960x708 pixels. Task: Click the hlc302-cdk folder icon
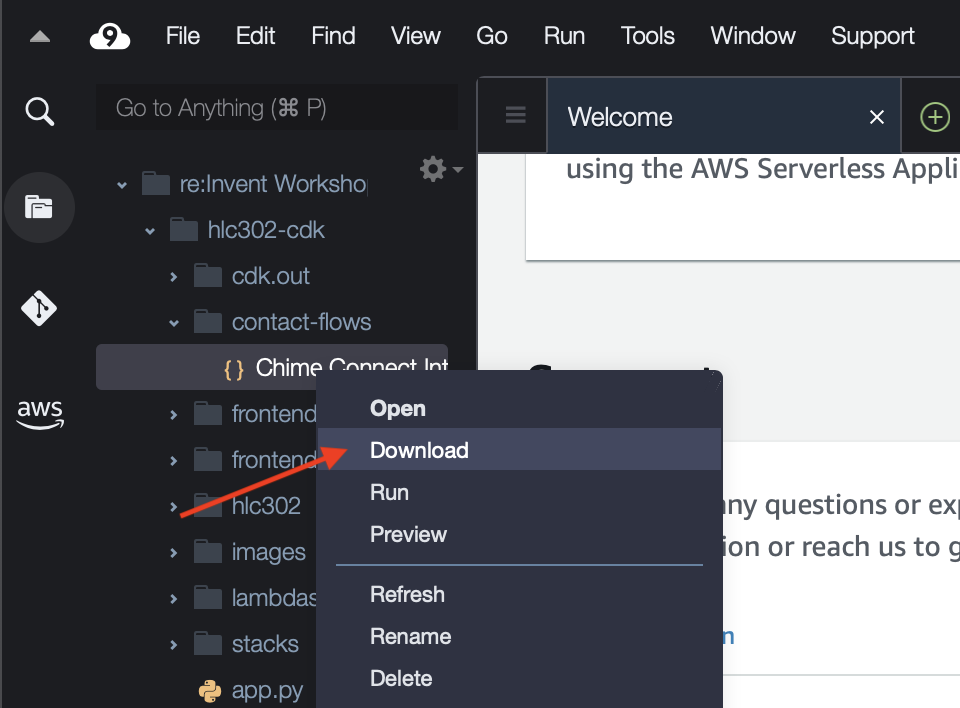(184, 230)
